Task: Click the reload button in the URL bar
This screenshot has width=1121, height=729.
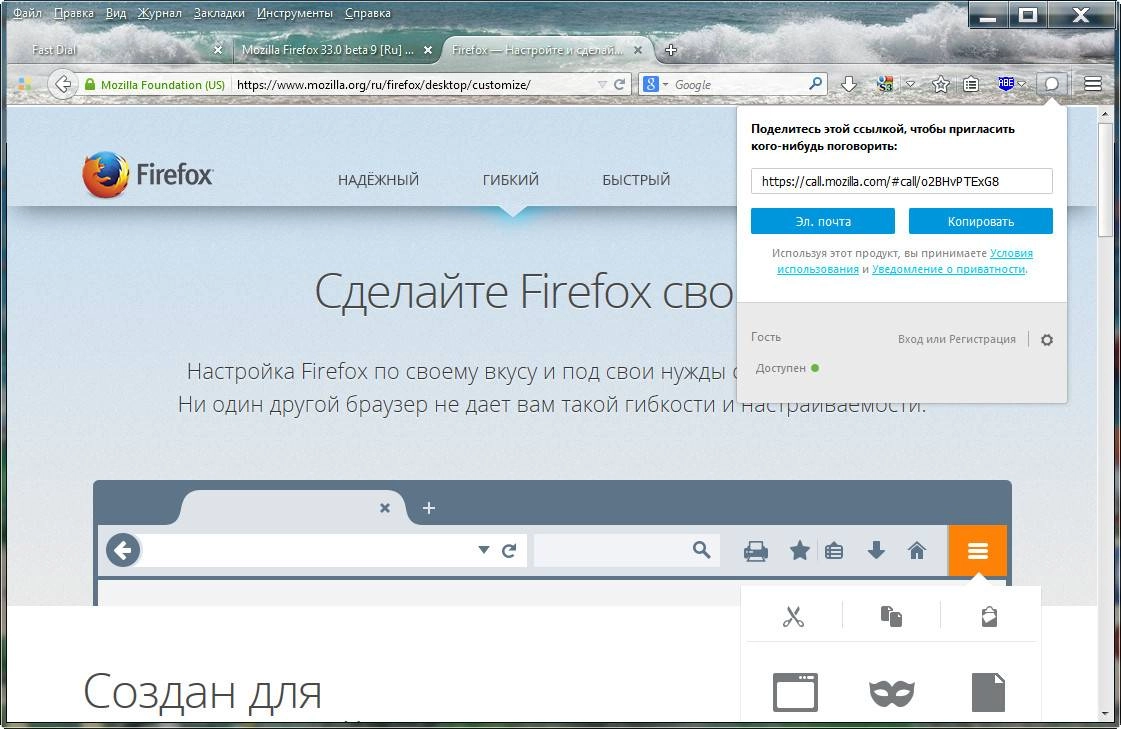Action: point(620,84)
